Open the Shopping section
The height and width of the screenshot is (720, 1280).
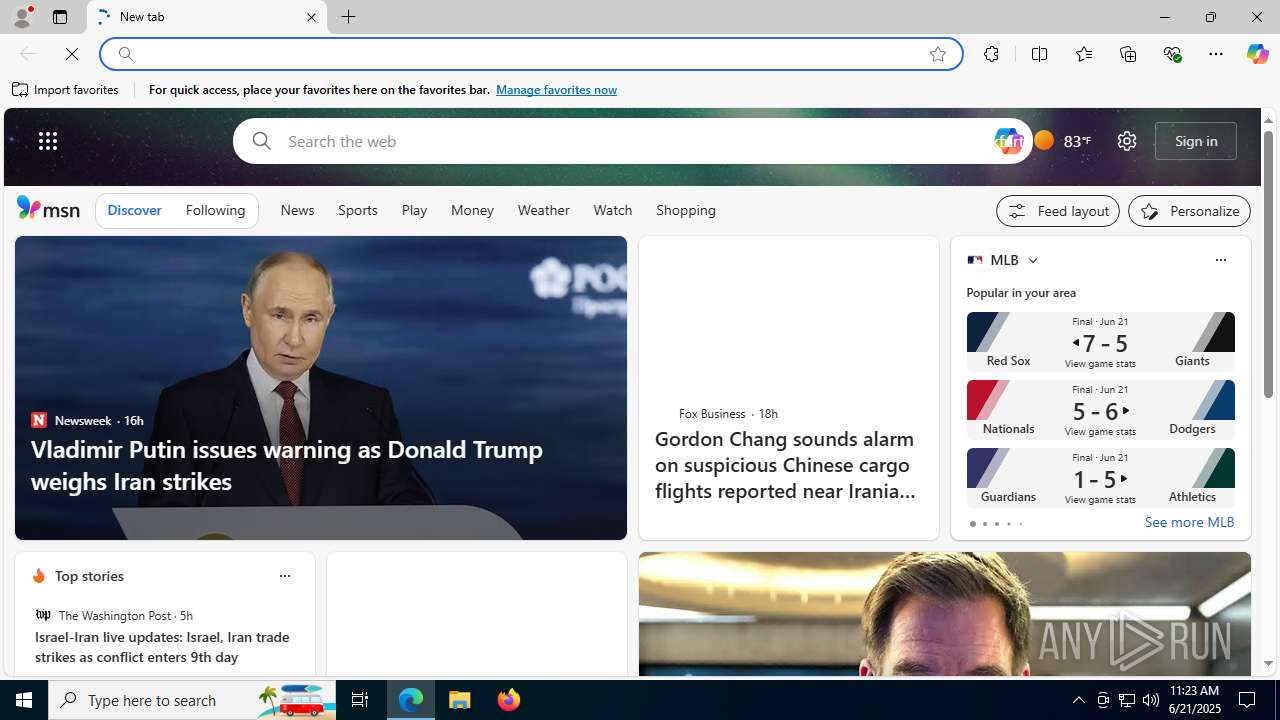click(x=686, y=210)
